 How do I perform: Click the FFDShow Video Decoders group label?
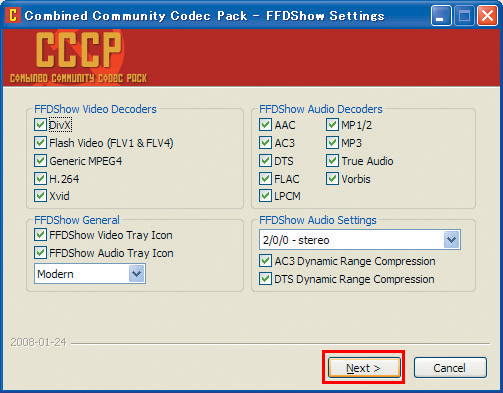(x=95, y=109)
